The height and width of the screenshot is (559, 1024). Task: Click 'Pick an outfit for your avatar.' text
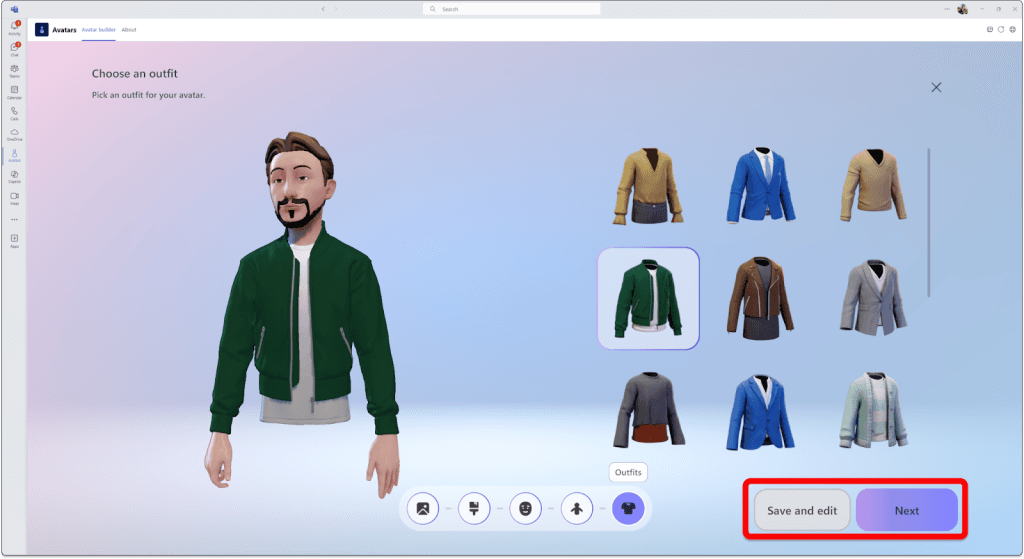click(x=148, y=95)
